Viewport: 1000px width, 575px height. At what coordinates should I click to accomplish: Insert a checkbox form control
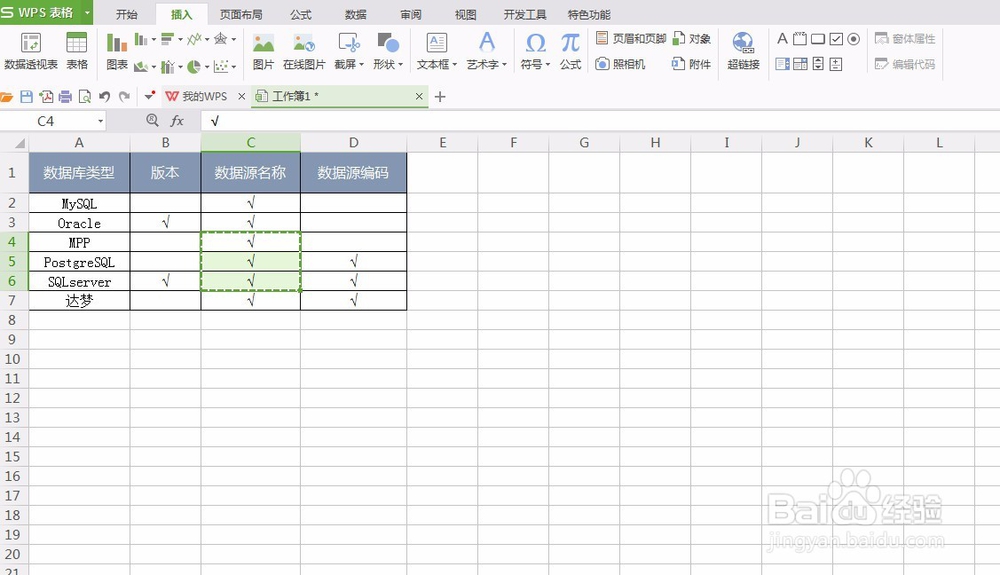coord(836,39)
